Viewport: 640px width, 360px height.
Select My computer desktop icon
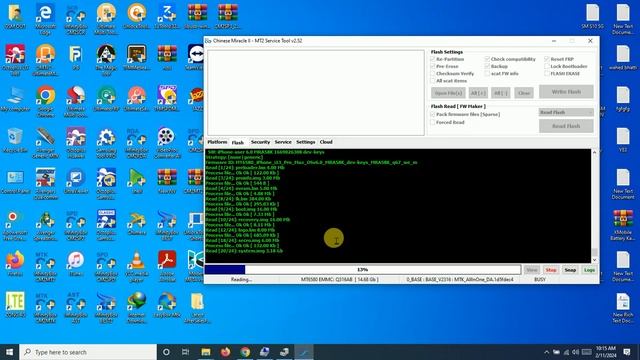coord(15,99)
